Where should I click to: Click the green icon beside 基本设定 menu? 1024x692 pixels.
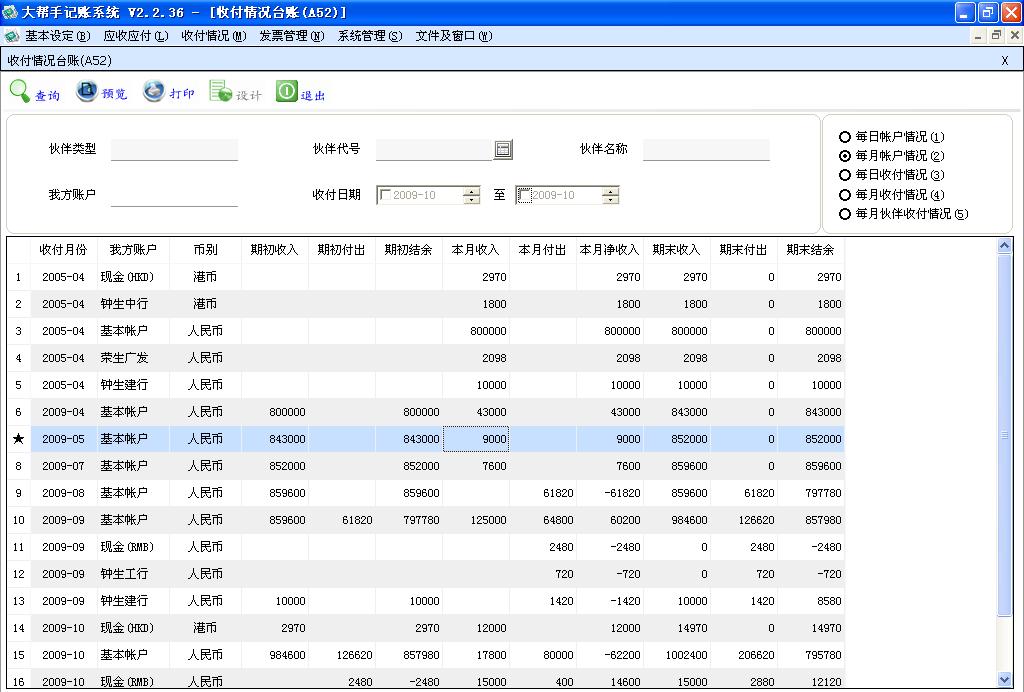pos(12,34)
